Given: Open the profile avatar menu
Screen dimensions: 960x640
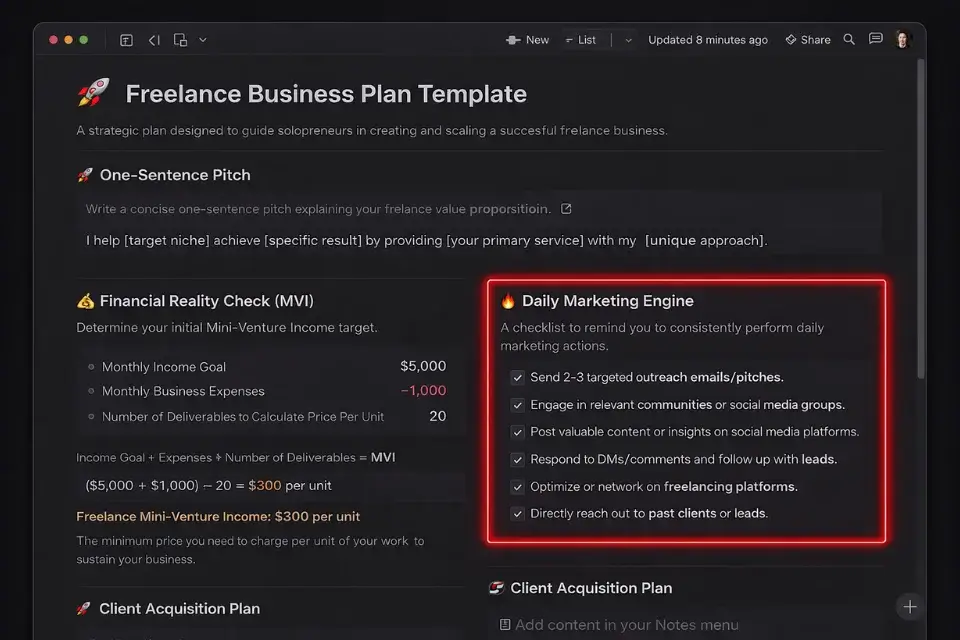Looking at the screenshot, I should point(902,39).
